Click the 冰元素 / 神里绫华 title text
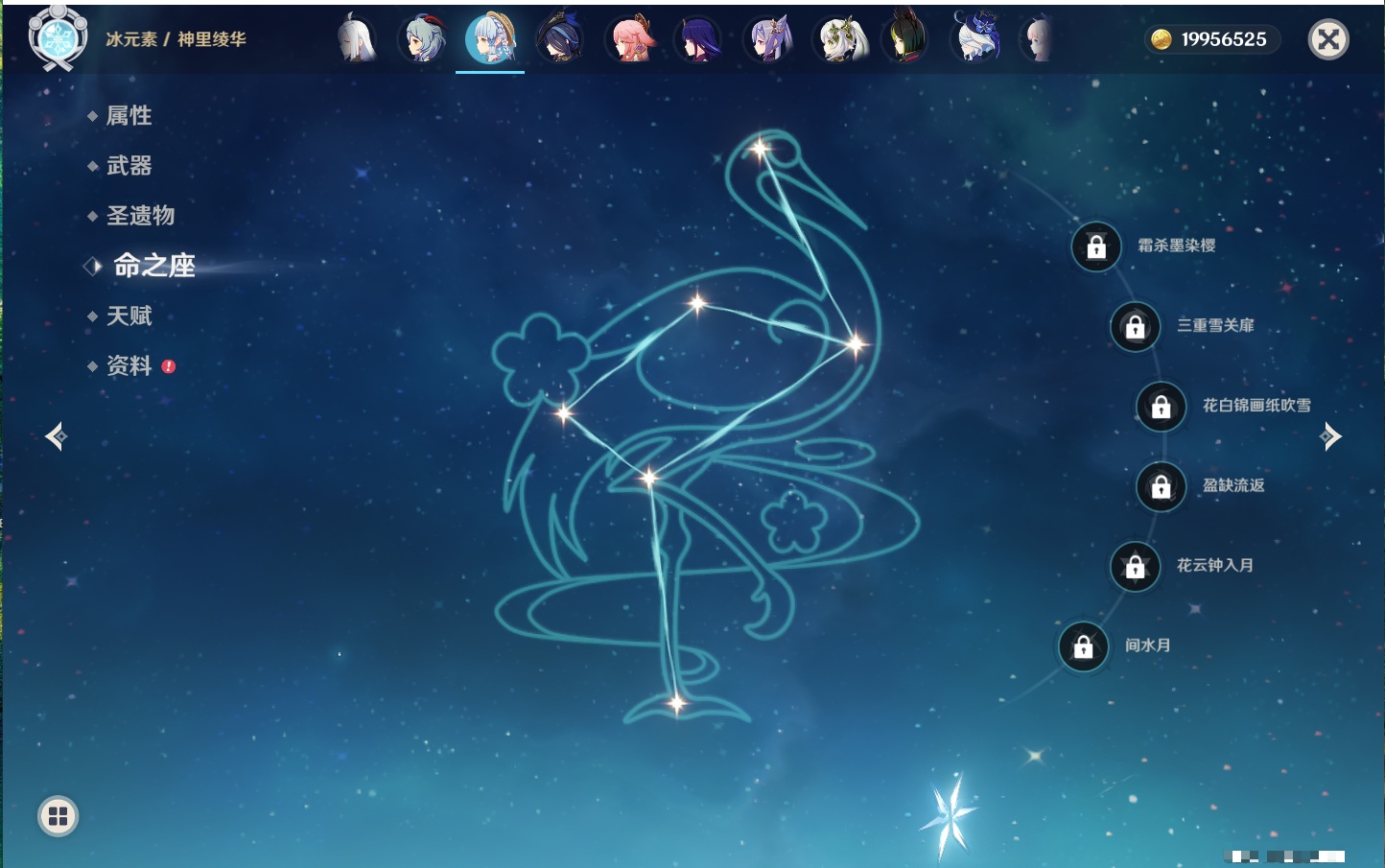 point(176,39)
